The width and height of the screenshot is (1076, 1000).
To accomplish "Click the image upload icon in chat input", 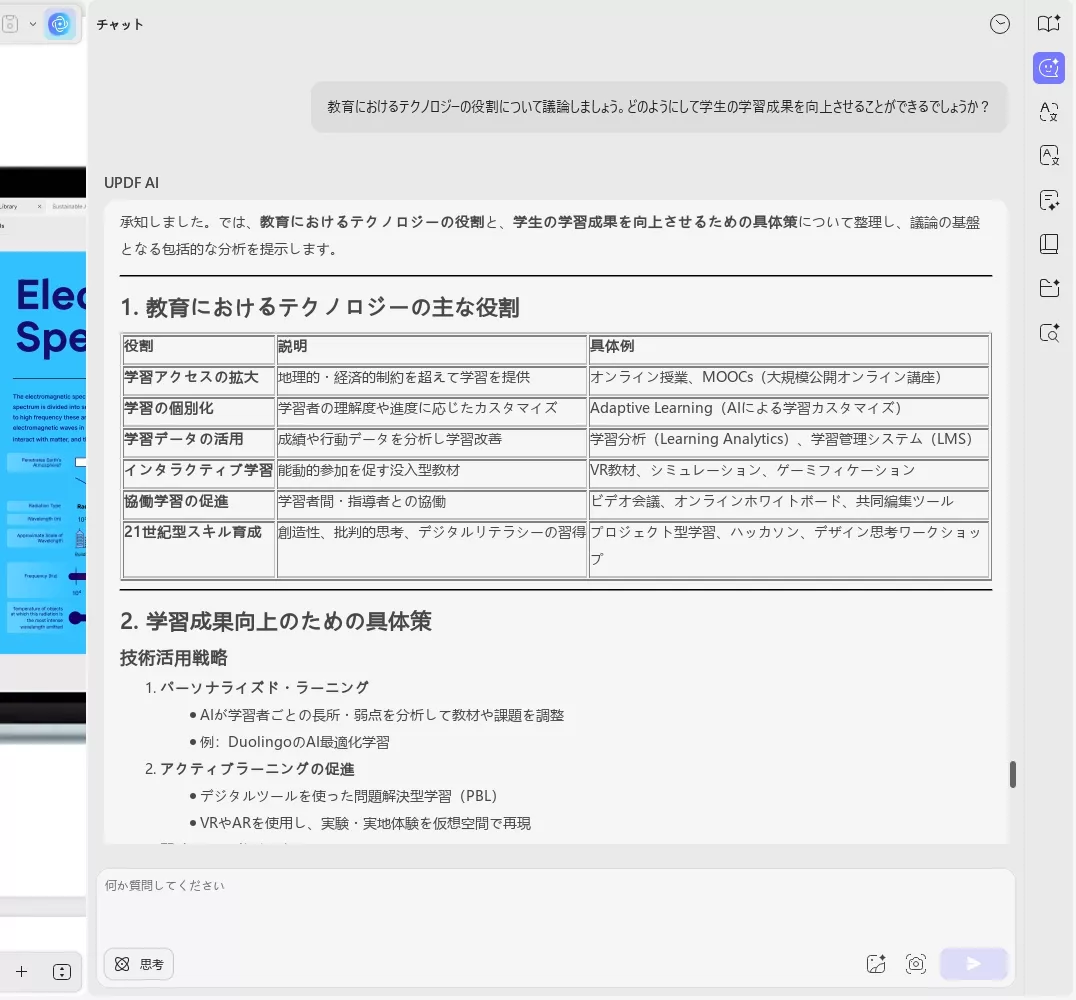I will tap(876, 964).
